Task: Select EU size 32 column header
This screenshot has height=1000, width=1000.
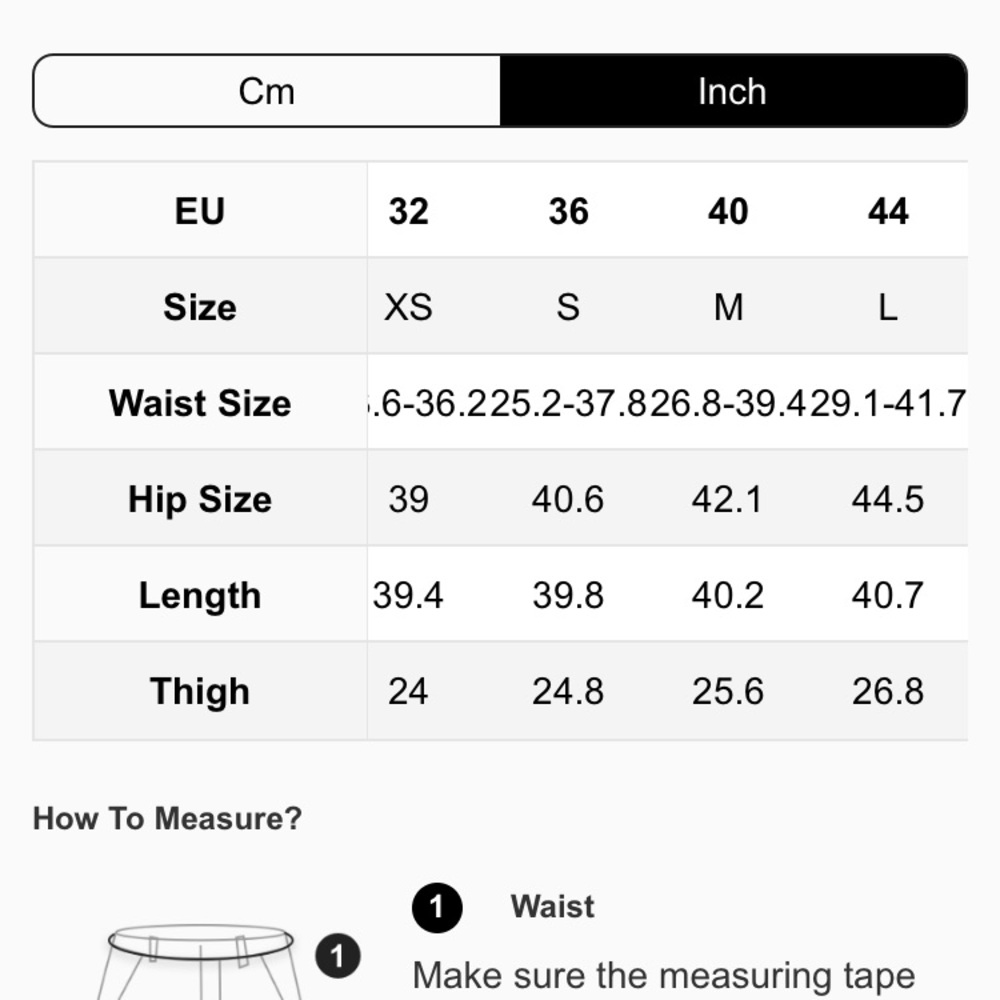Action: click(408, 211)
